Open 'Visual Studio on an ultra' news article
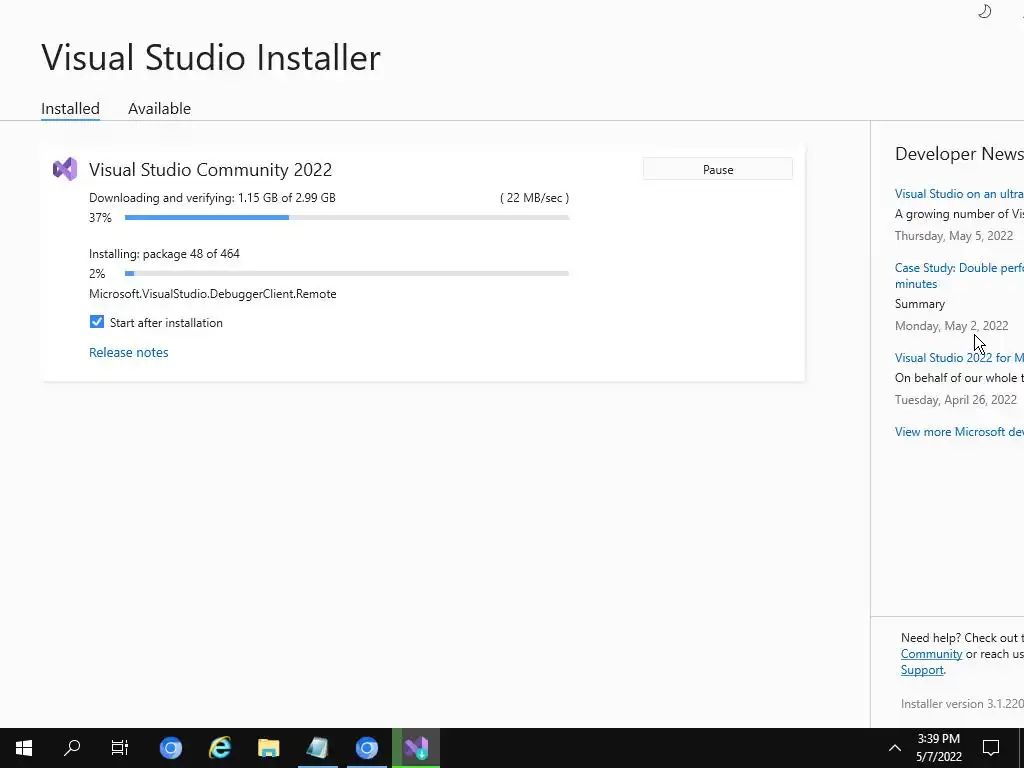This screenshot has height=768, width=1024. coord(959,193)
